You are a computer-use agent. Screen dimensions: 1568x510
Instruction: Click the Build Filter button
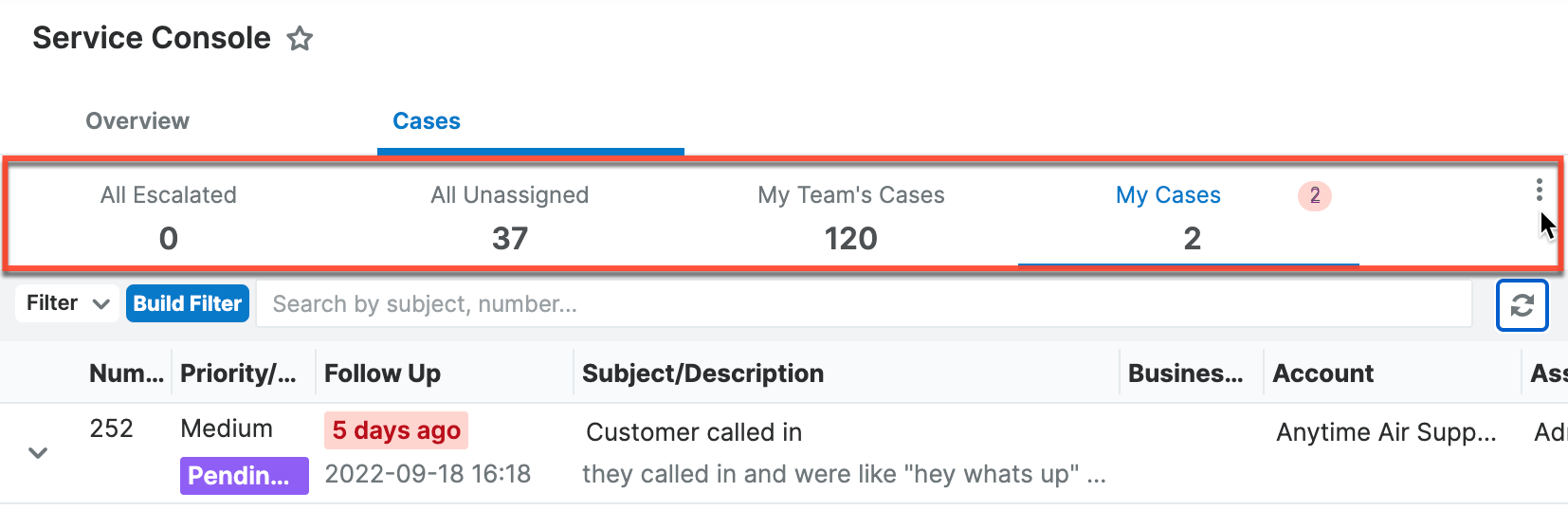point(188,303)
